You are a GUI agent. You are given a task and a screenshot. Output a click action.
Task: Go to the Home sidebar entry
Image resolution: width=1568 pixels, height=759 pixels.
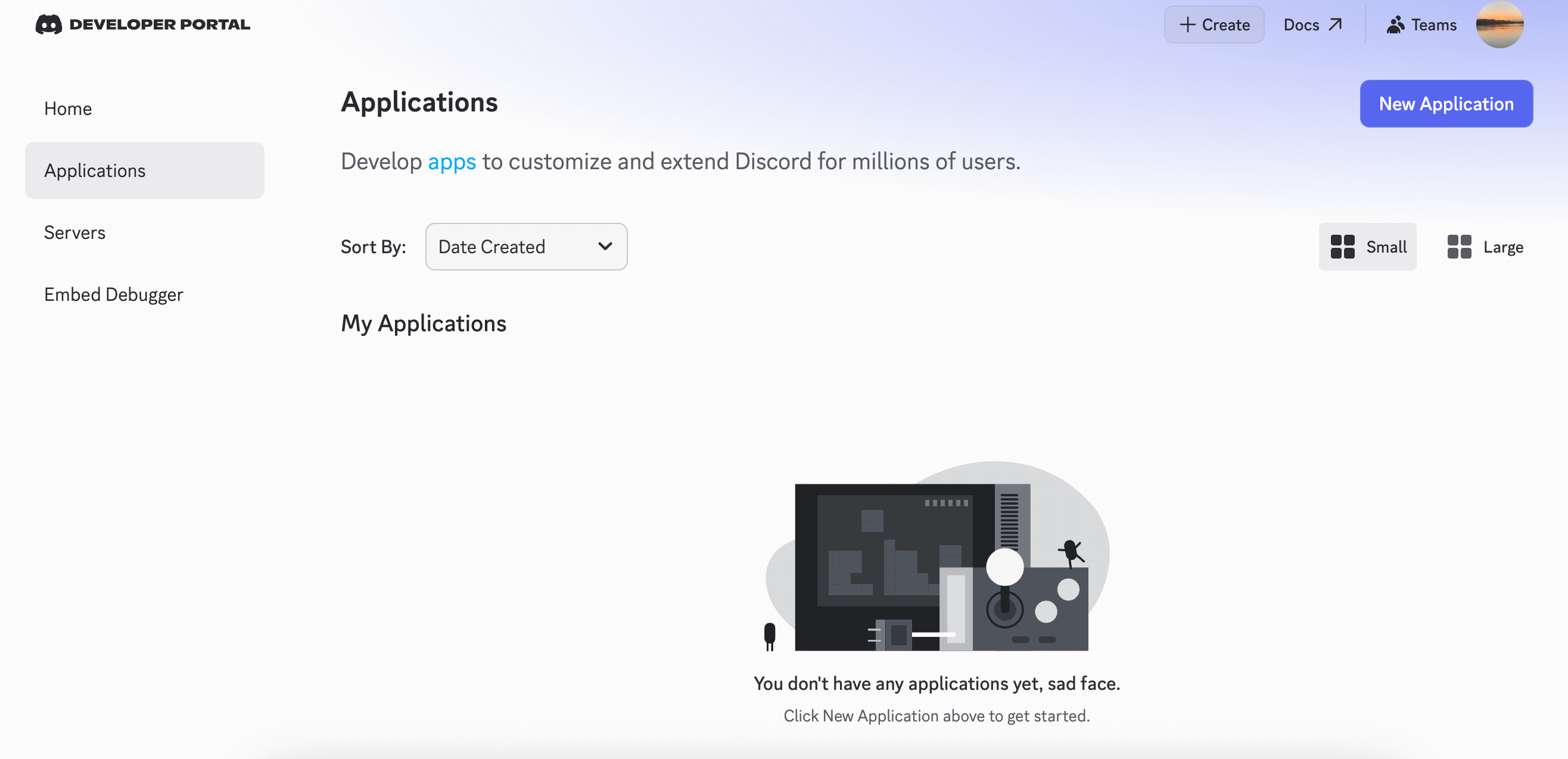[x=67, y=108]
